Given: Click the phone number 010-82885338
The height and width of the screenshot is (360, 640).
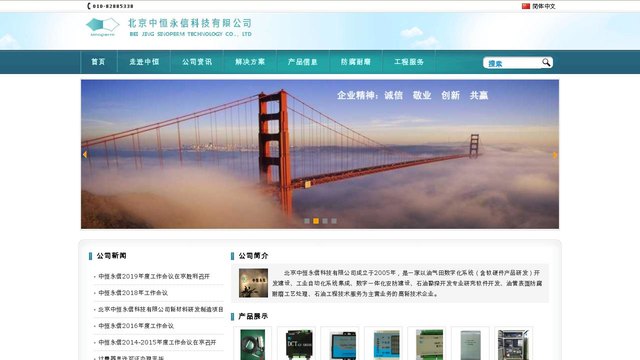Looking at the screenshot, I should pyautogui.click(x=113, y=6).
